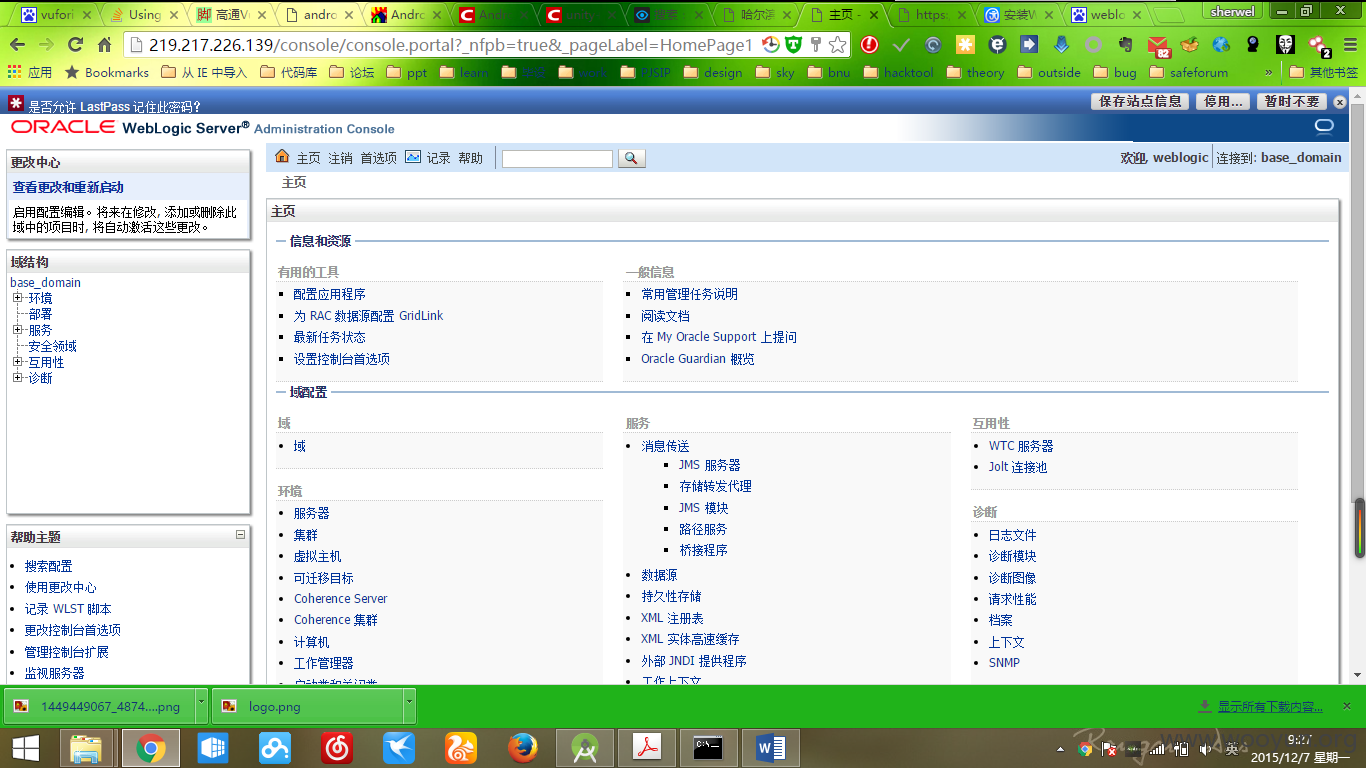Viewport: 1366px width, 768px height.
Task: Click the 暂时不要 button
Action: (1291, 101)
